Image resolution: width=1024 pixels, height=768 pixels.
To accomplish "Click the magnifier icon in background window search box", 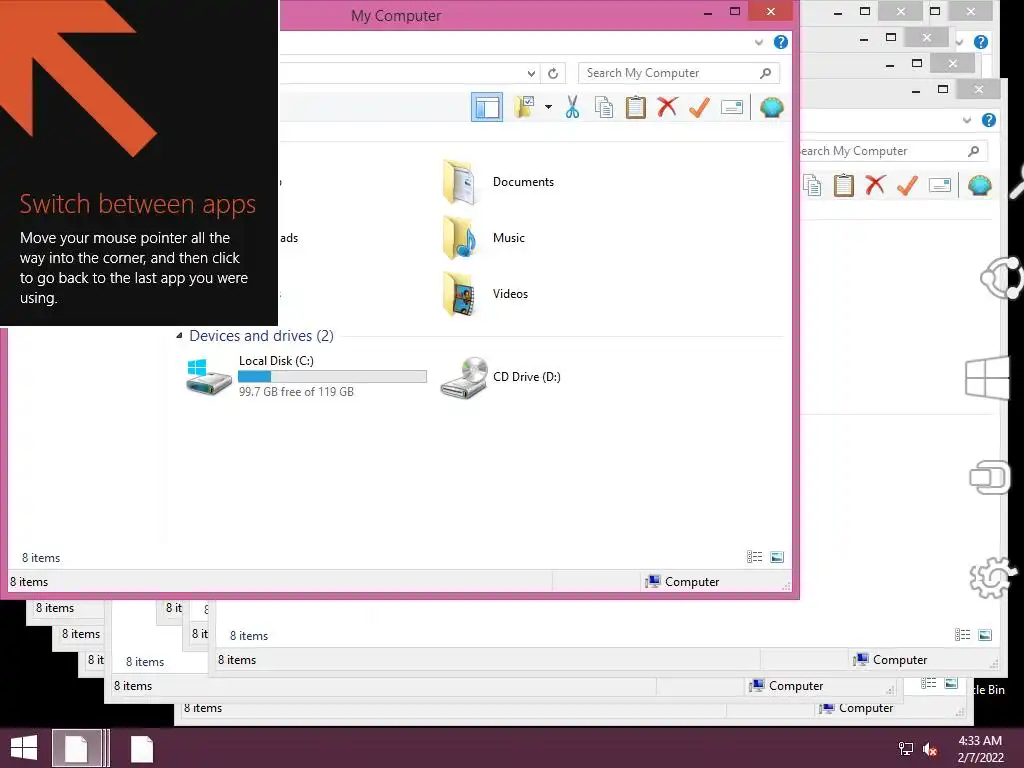I will 974,151.
